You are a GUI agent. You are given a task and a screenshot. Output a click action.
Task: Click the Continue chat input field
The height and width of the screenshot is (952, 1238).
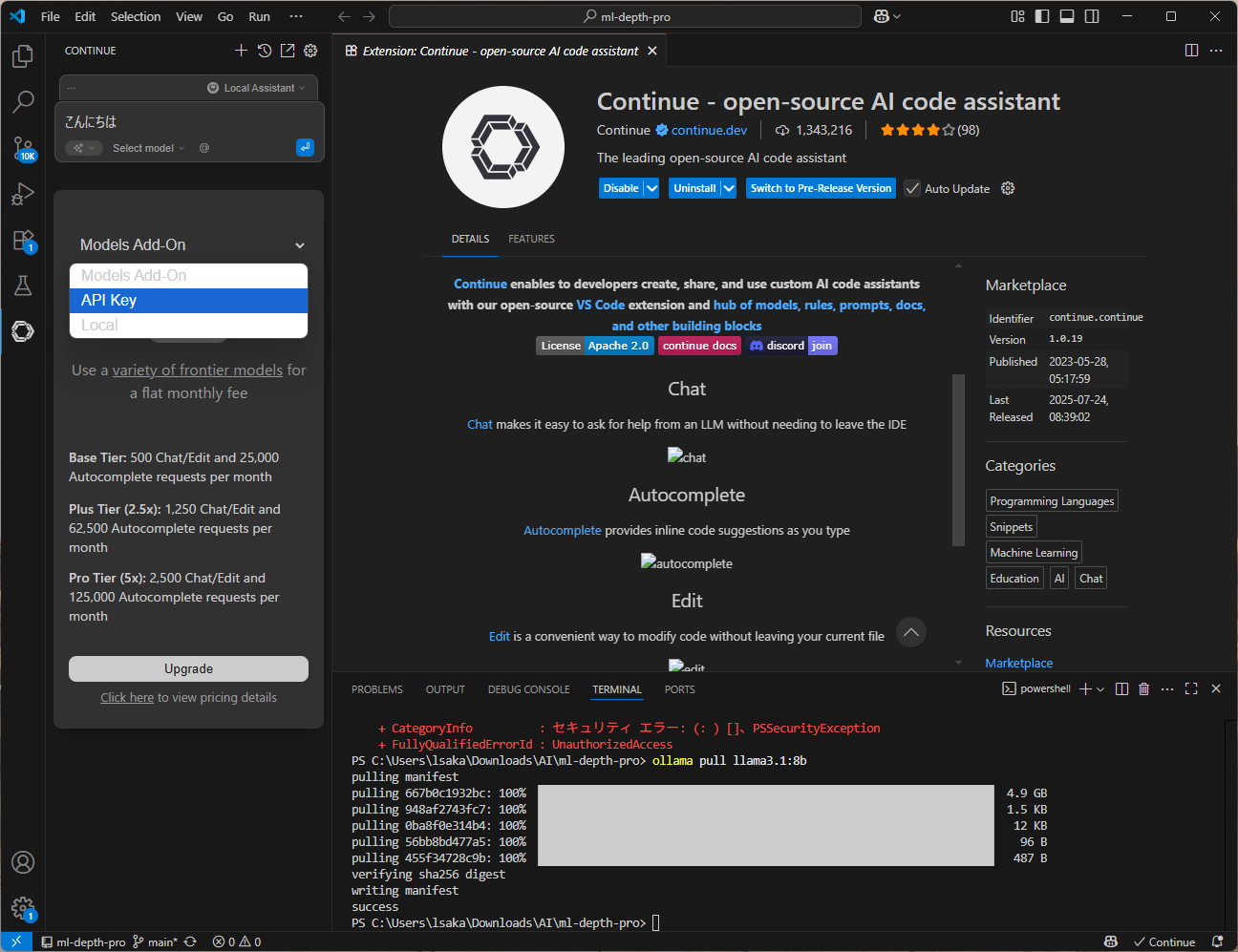click(x=189, y=121)
